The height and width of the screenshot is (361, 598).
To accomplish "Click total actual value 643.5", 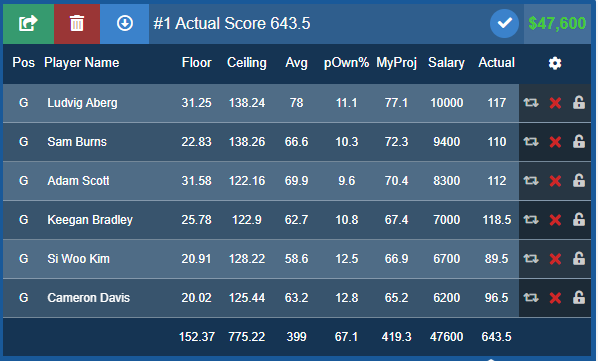I will coord(497,337).
